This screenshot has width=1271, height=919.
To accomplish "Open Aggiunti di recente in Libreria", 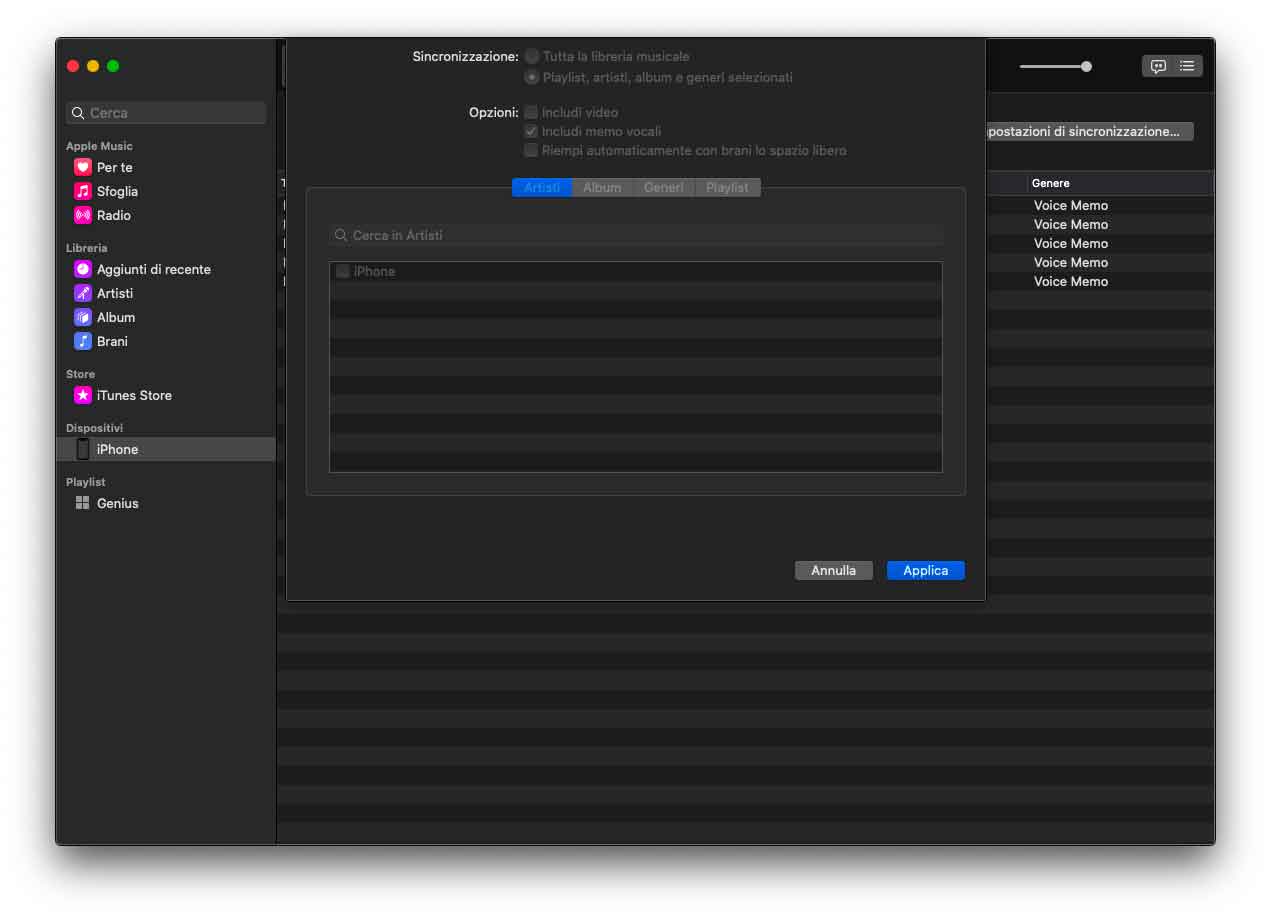I will [x=154, y=269].
